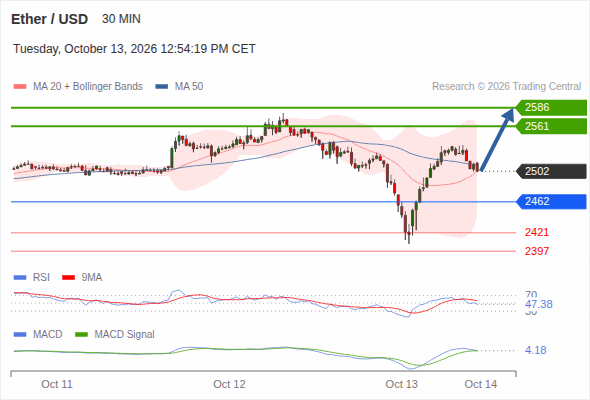
Task: Click the blue upward forecast arrow
Action: (x=497, y=140)
